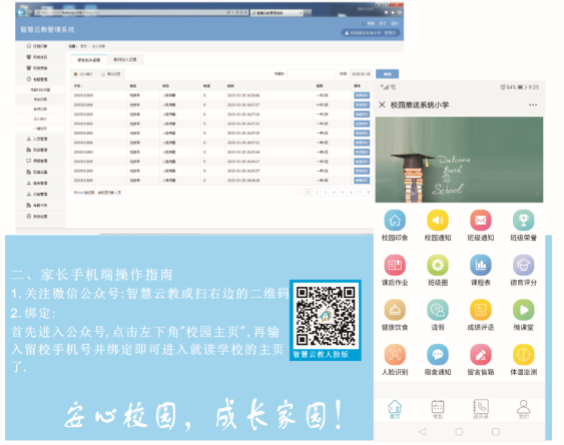Image resolution: width=564 pixels, height=445 pixels.
Task: Tap the yellow 校园通知 speaker icon
Action: [438, 220]
